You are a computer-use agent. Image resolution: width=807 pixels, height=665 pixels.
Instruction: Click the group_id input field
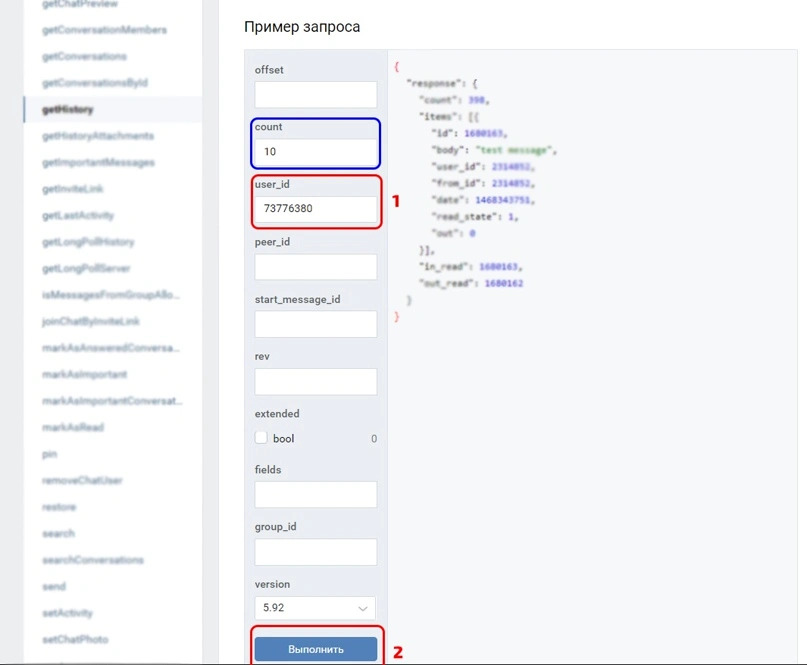coord(315,552)
